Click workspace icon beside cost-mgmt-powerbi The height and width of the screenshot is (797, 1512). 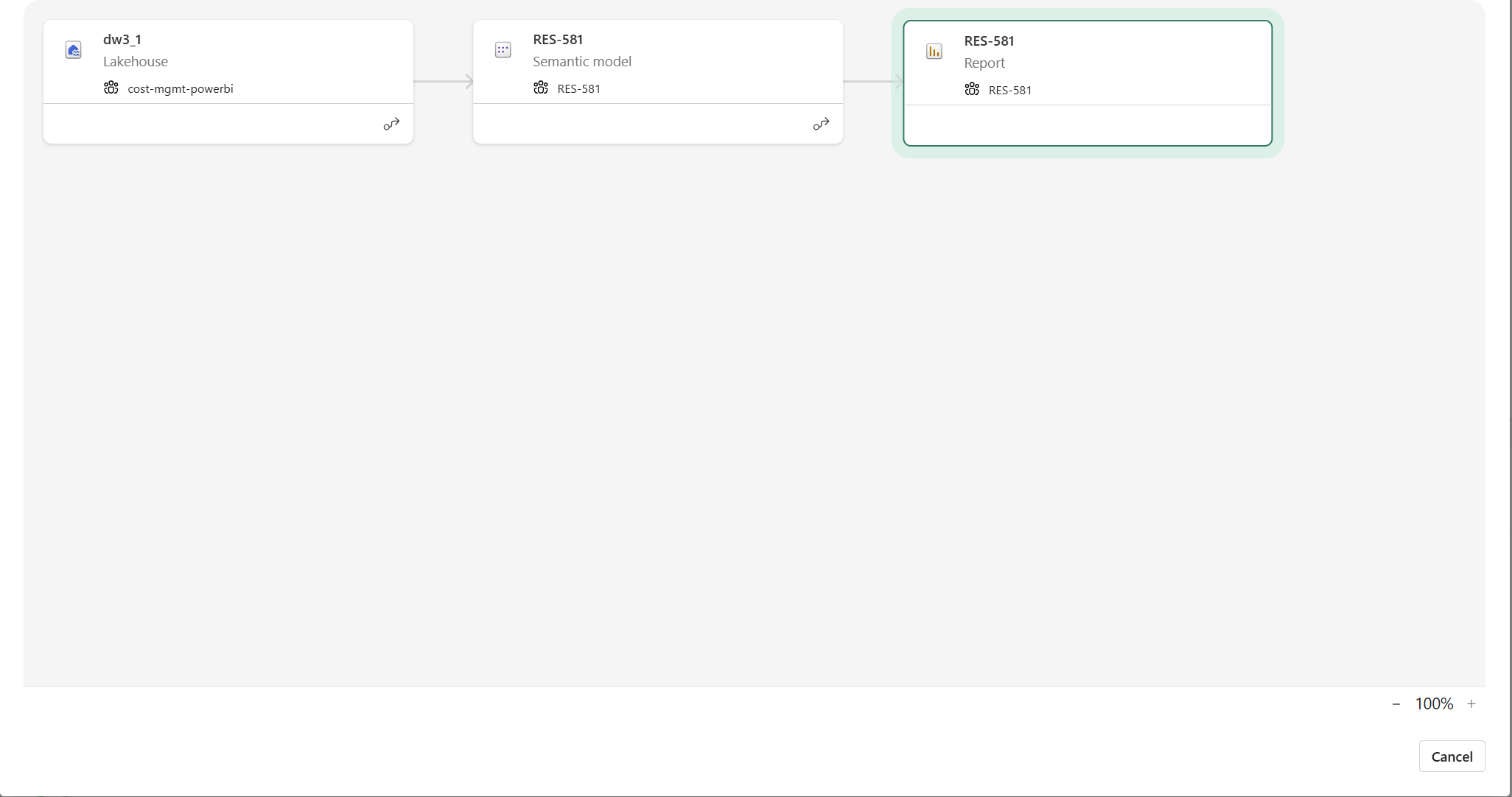[111, 88]
